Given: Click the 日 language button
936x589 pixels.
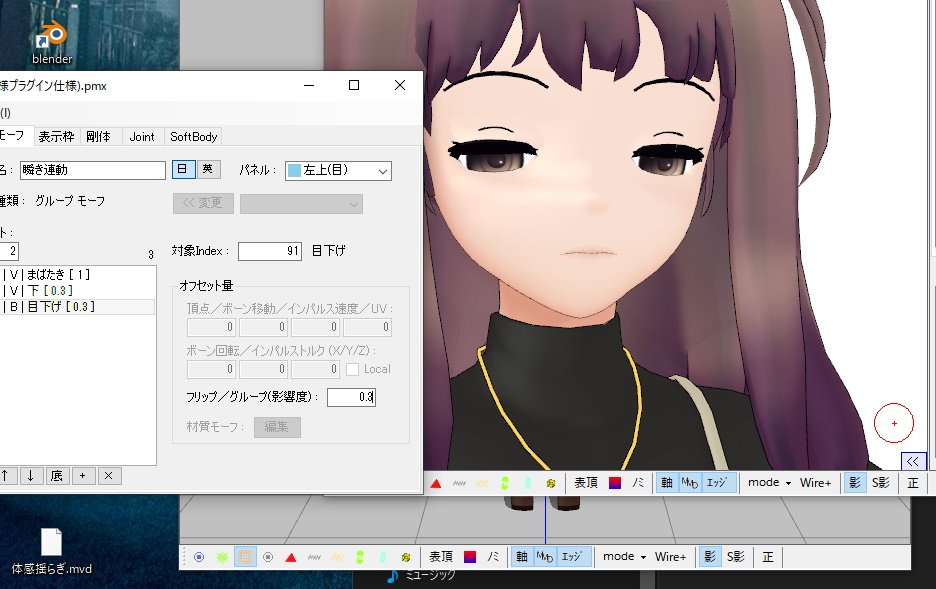Looking at the screenshot, I should click(x=183, y=169).
